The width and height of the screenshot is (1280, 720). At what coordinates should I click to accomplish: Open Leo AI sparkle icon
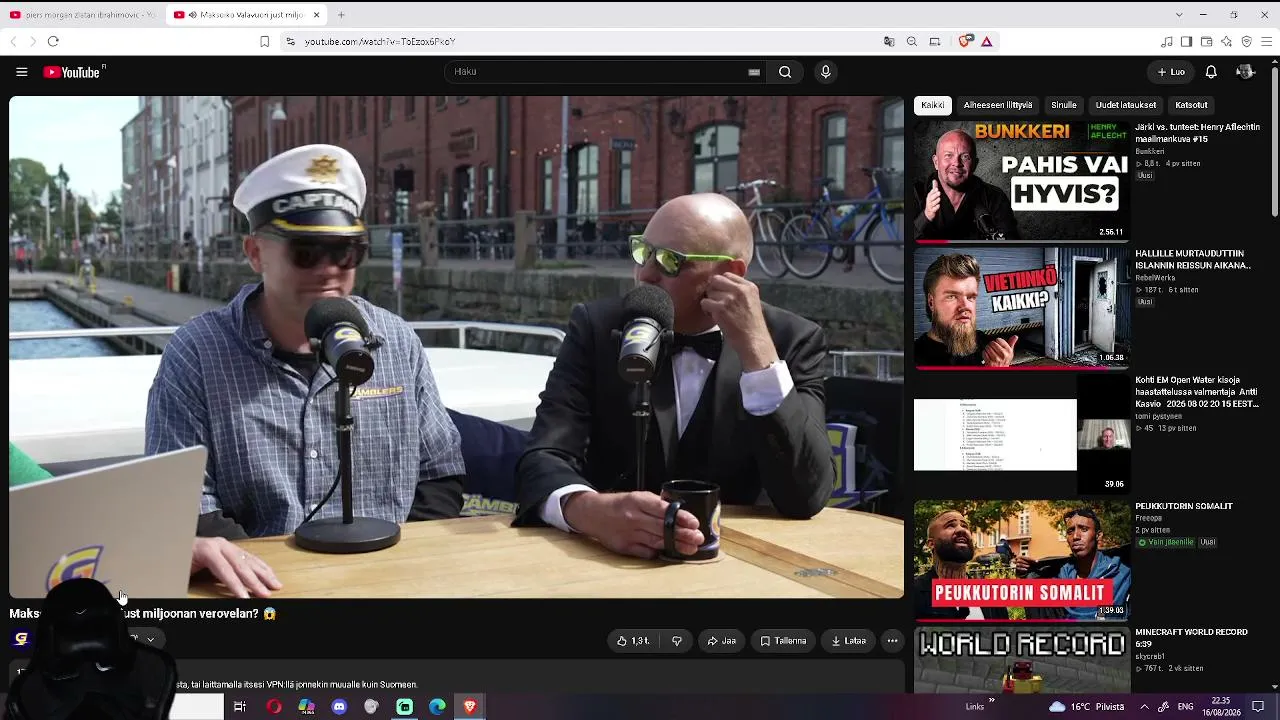click(1226, 41)
